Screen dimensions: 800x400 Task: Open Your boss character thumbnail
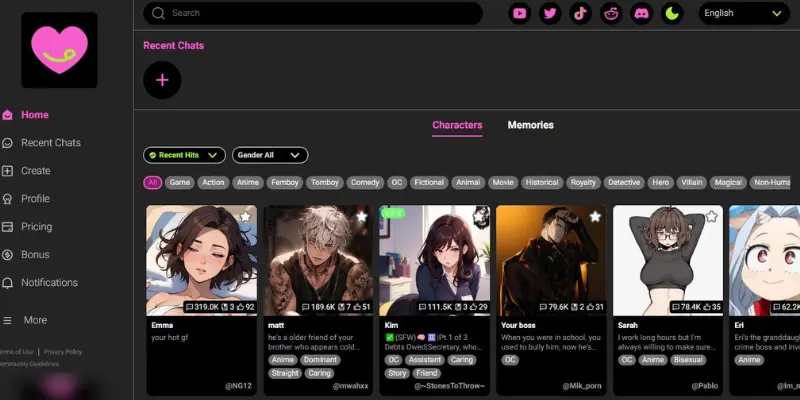[x=551, y=260]
